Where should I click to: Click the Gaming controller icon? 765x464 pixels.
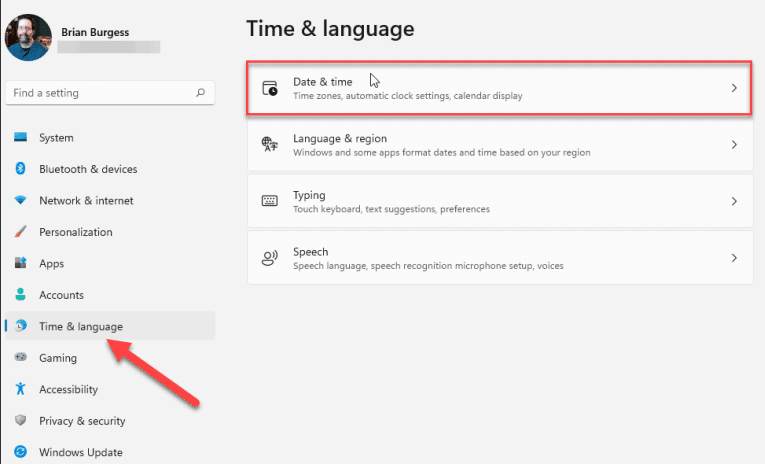(x=20, y=357)
